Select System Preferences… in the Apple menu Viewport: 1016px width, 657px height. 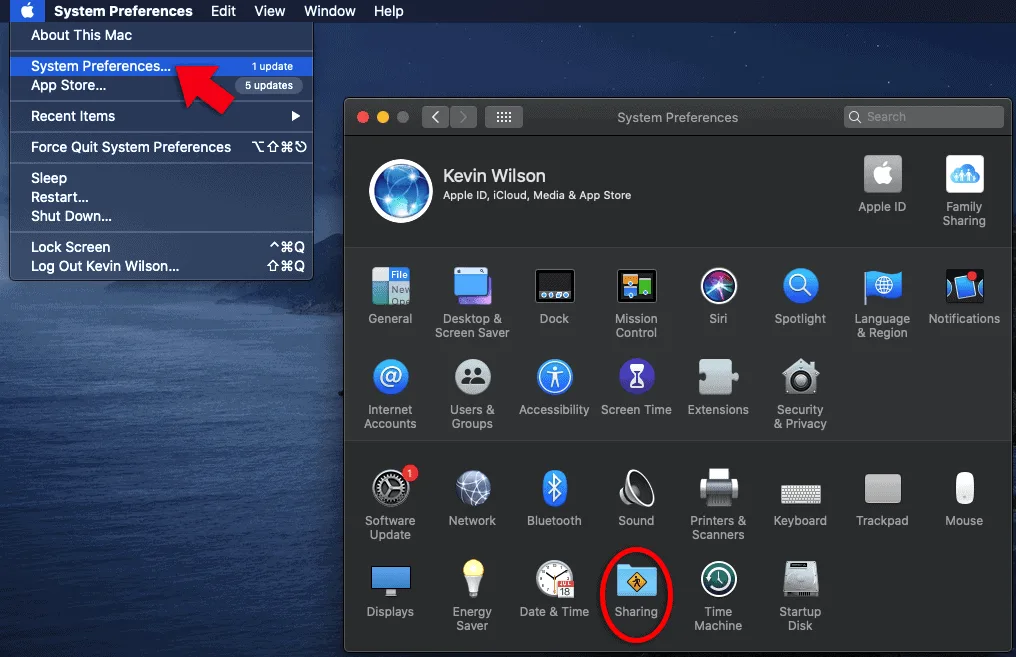click(x=161, y=66)
